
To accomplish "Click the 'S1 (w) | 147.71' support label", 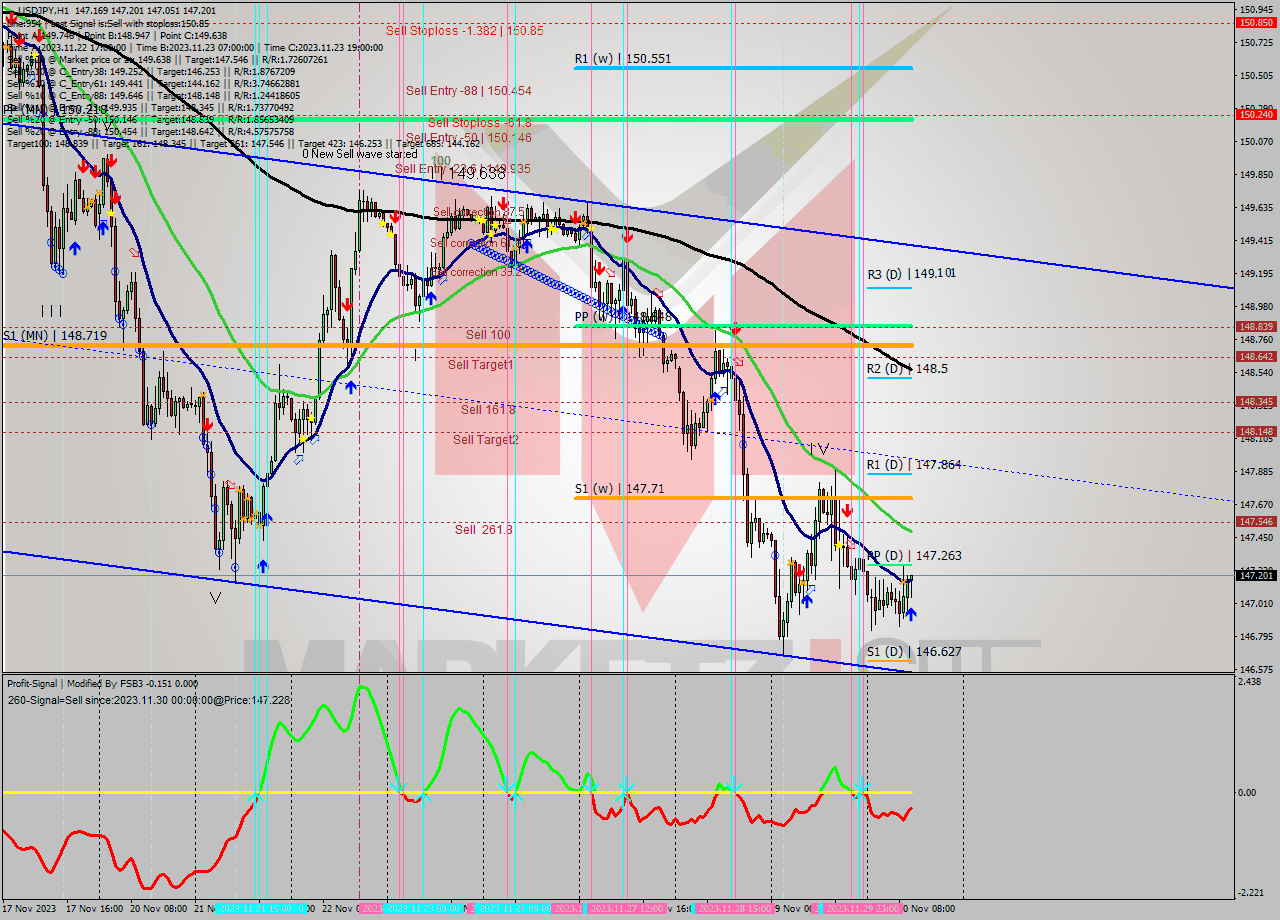I will [620, 490].
